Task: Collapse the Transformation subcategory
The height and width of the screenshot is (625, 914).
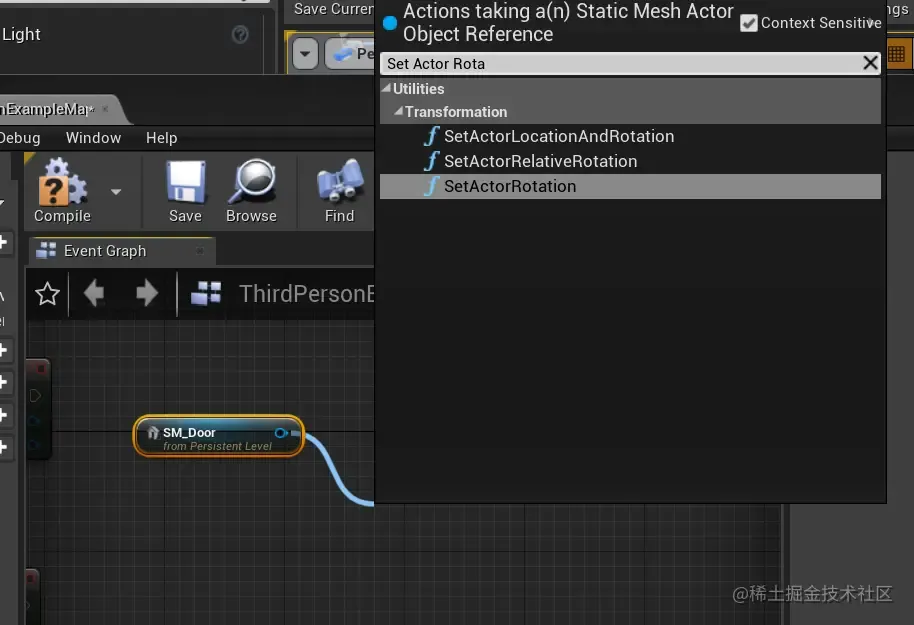Action: click(398, 111)
